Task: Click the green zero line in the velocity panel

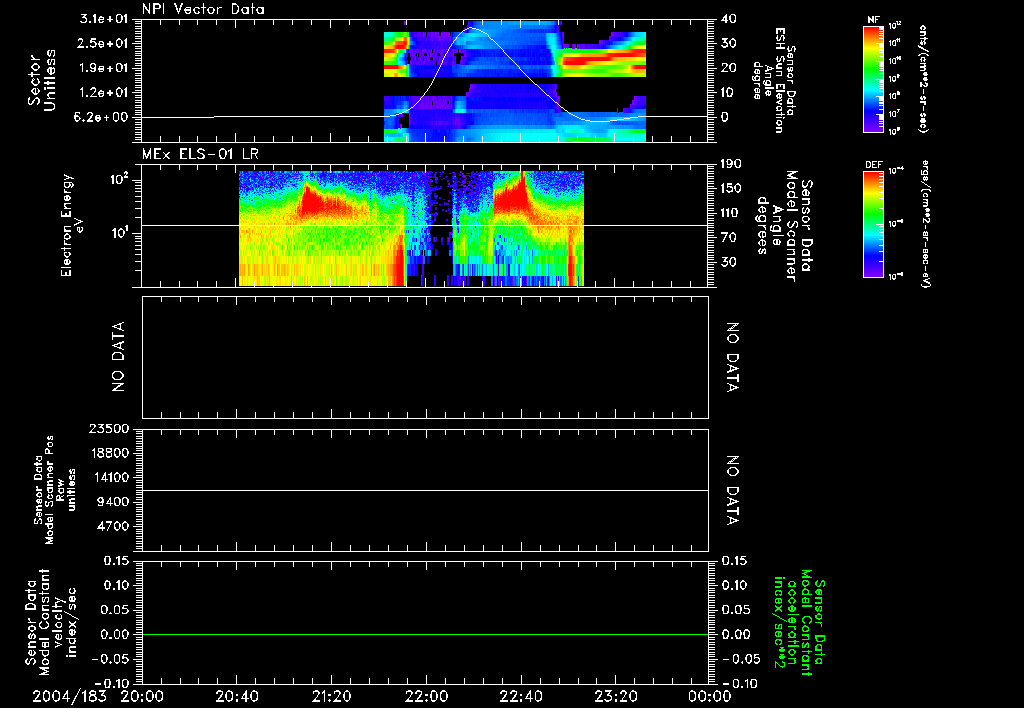Action: pyautogui.click(x=425, y=634)
